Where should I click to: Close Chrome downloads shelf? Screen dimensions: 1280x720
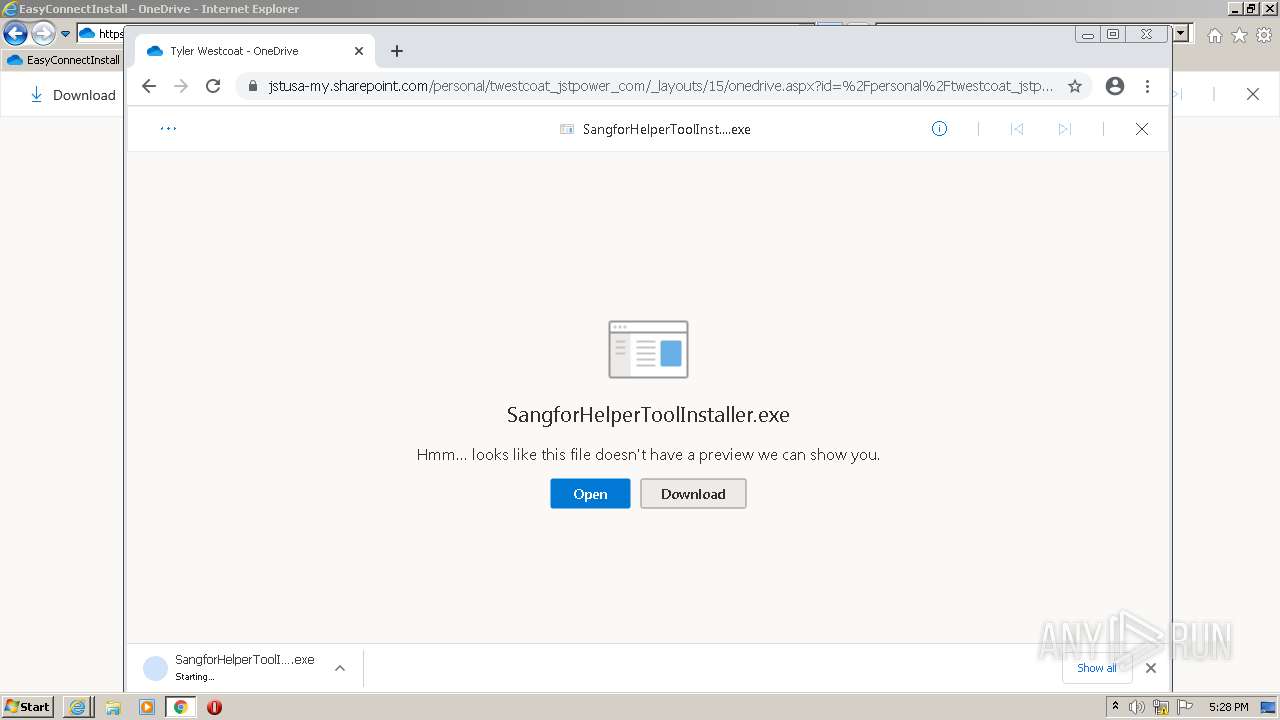coord(1151,668)
